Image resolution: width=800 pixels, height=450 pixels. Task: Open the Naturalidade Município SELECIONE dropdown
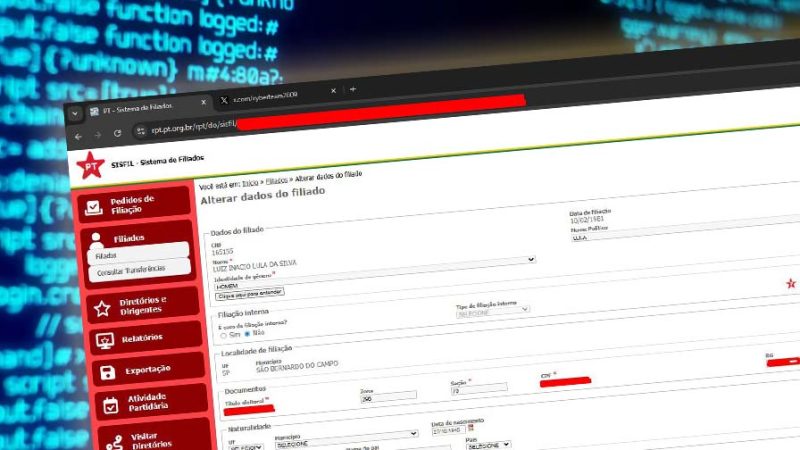(346, 439)
